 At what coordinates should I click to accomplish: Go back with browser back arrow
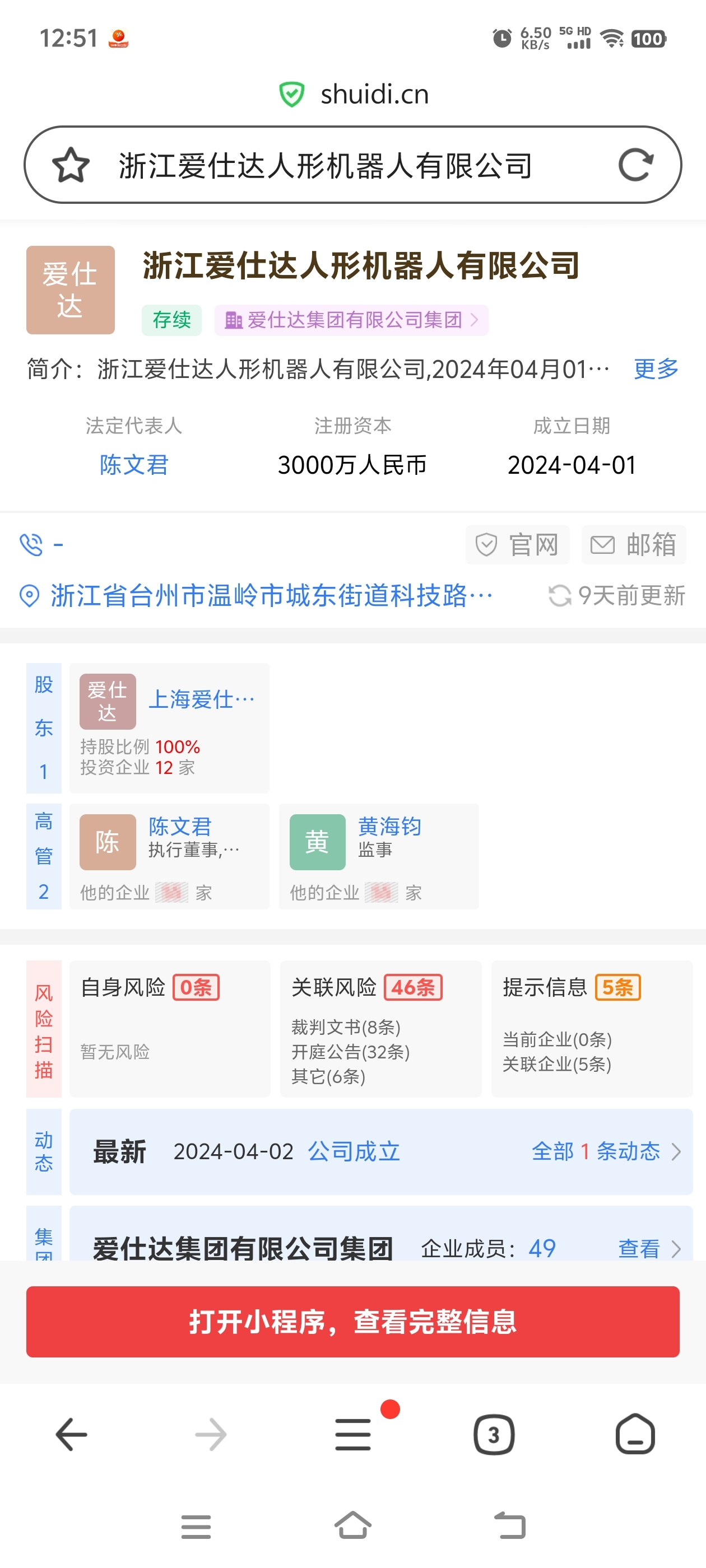[71, 1435]
